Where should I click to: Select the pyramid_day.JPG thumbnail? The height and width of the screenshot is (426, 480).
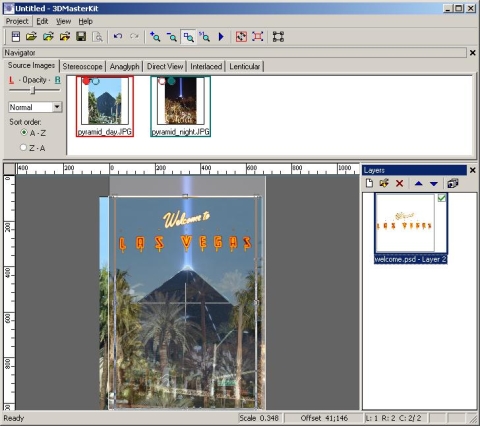click(x=105, y=106)
